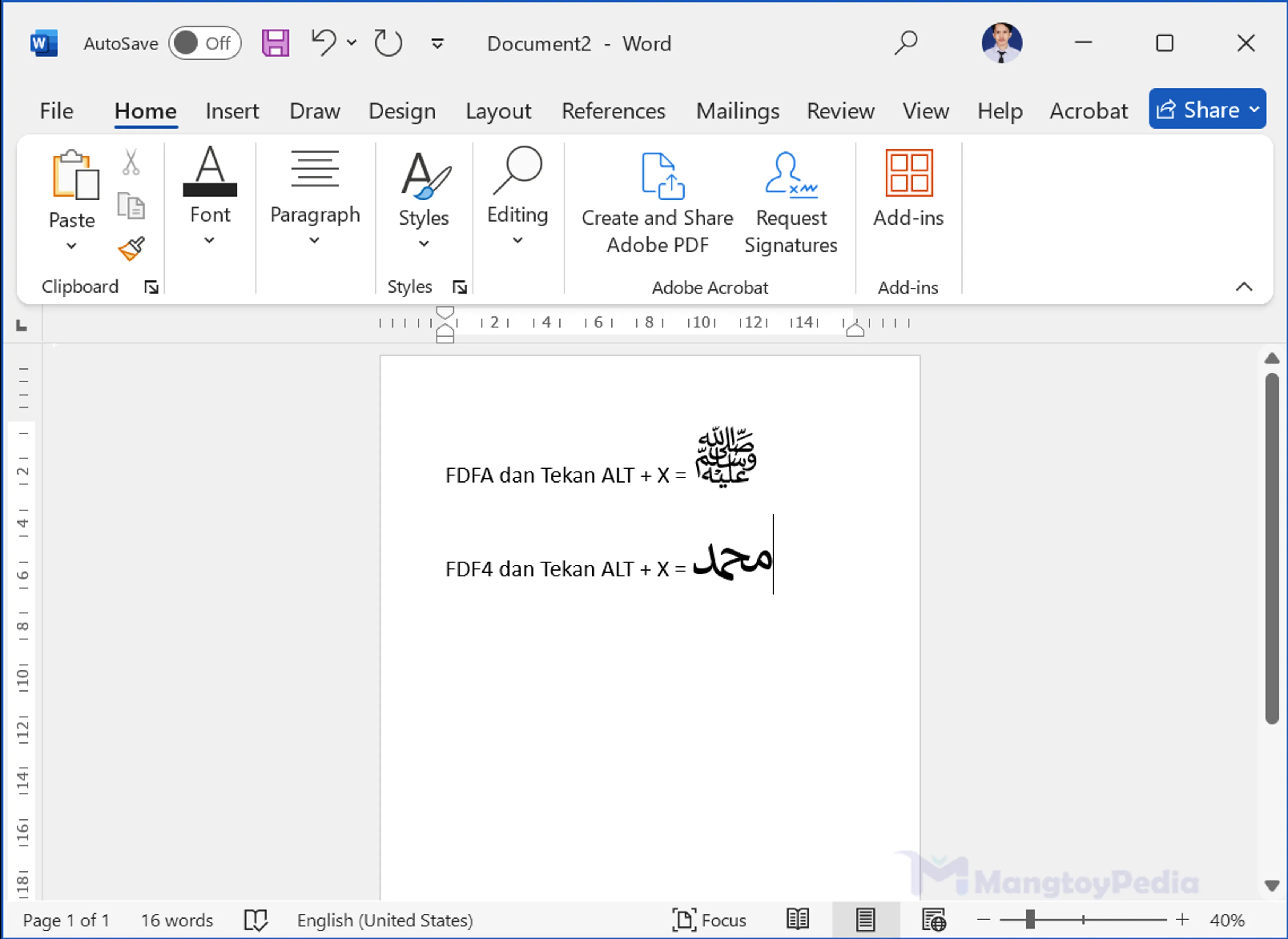Click the Cut scissors icon
Screen dimensions: 1288x939
tap(131, 162)
